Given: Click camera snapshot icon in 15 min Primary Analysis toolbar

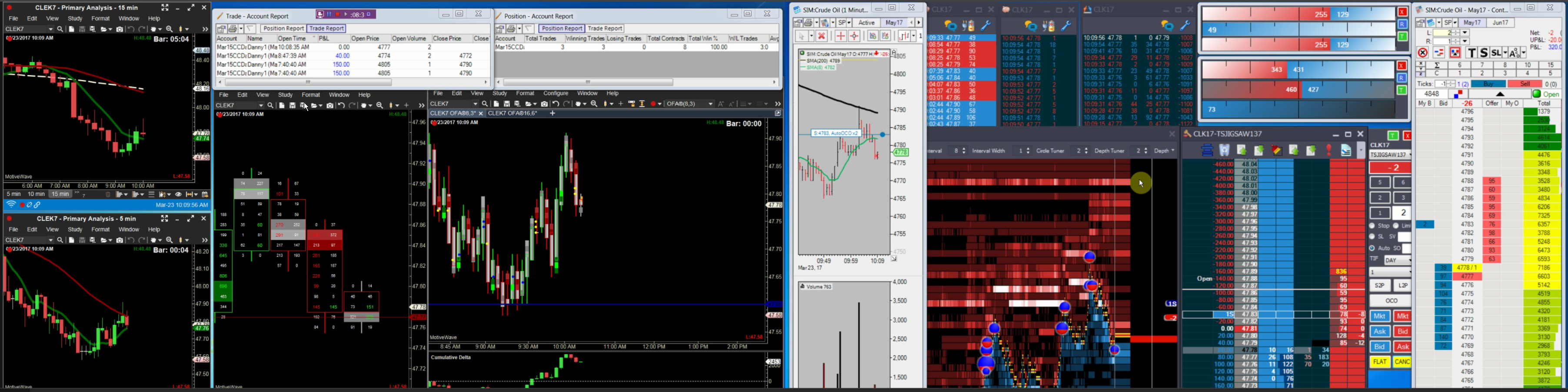Looking at the screenshot, I should pos(120,29).
